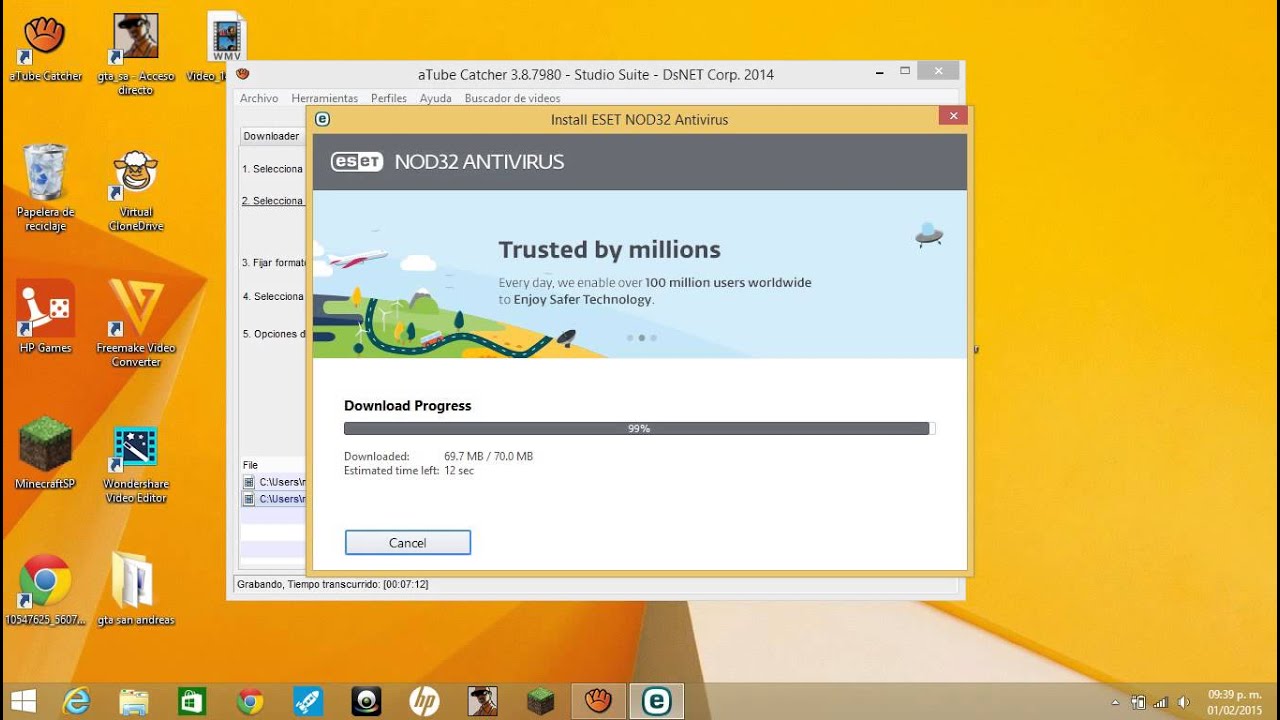
Task: Select the WMV video file on the desktop
Action: click(x=227, y=47)
